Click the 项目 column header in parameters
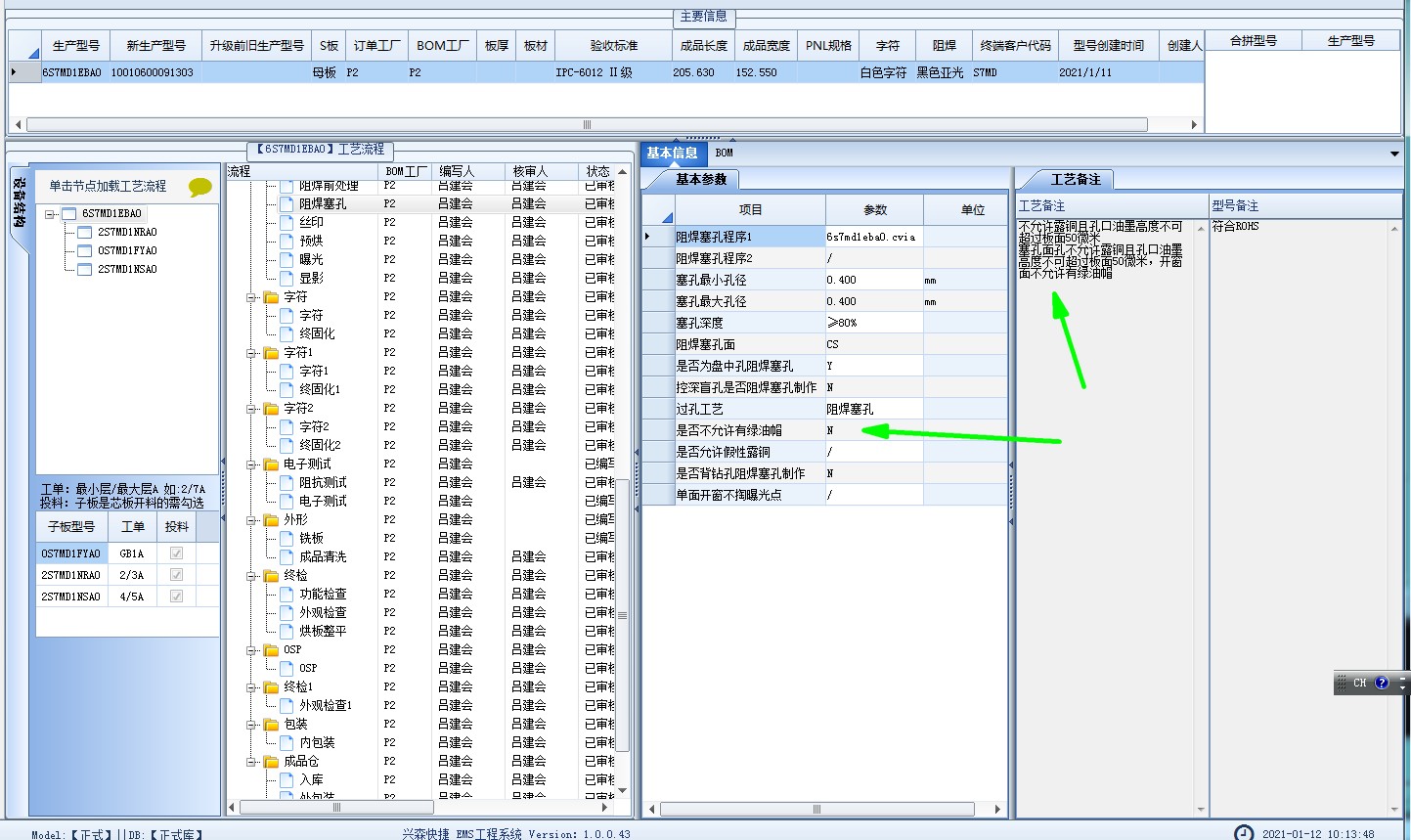This screenshot has width=1411, height=840. coord(750,209)
